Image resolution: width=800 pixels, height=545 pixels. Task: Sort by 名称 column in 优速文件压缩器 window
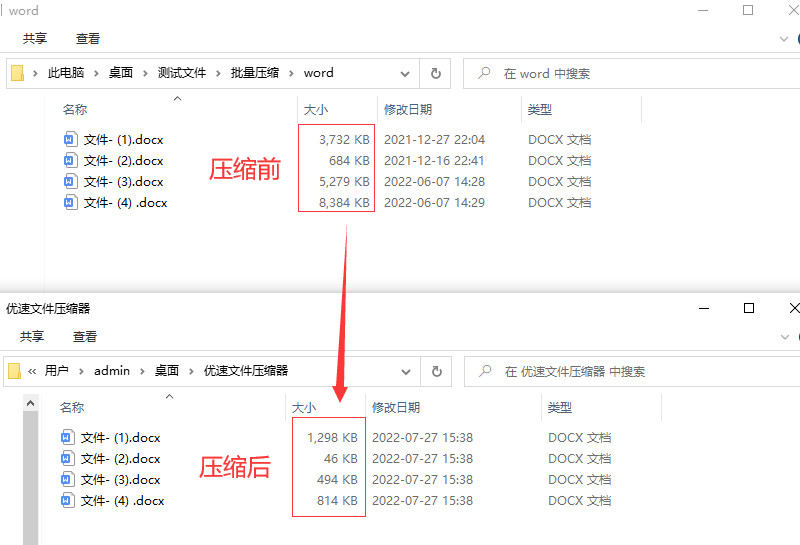pos(72,407)
